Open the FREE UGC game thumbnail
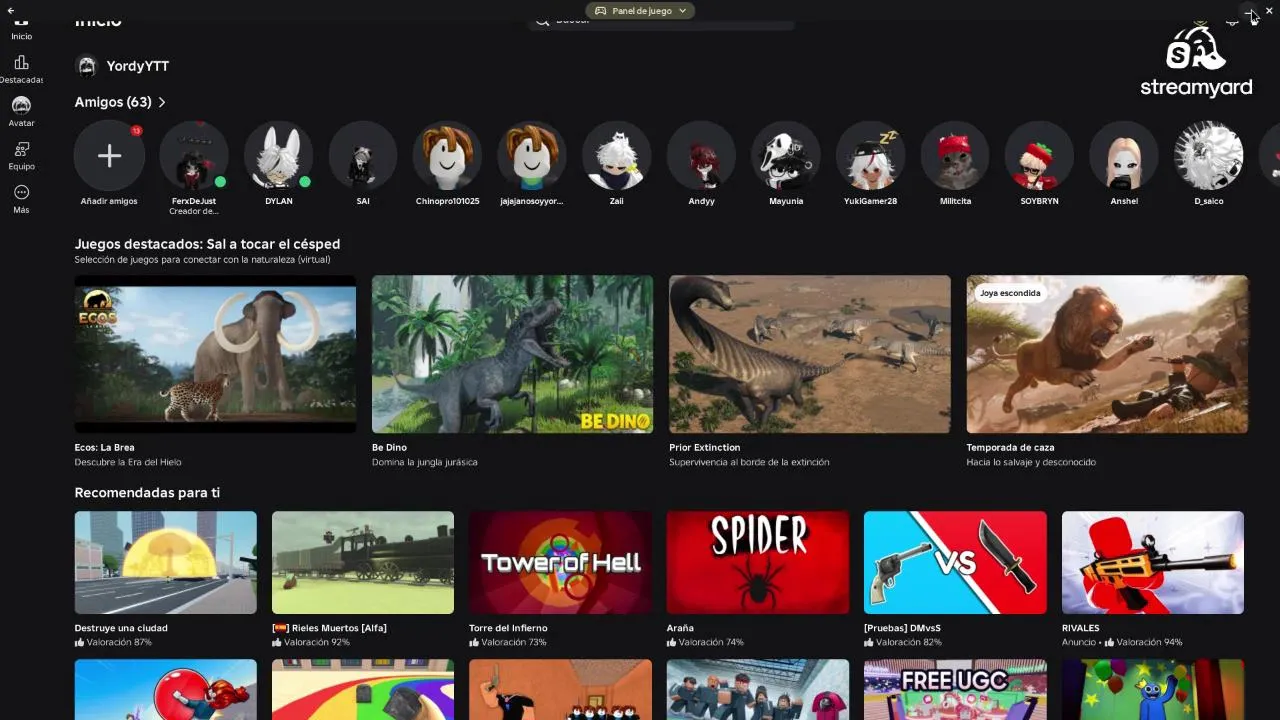The image size is (1280, 720). (x=955, y=690)
